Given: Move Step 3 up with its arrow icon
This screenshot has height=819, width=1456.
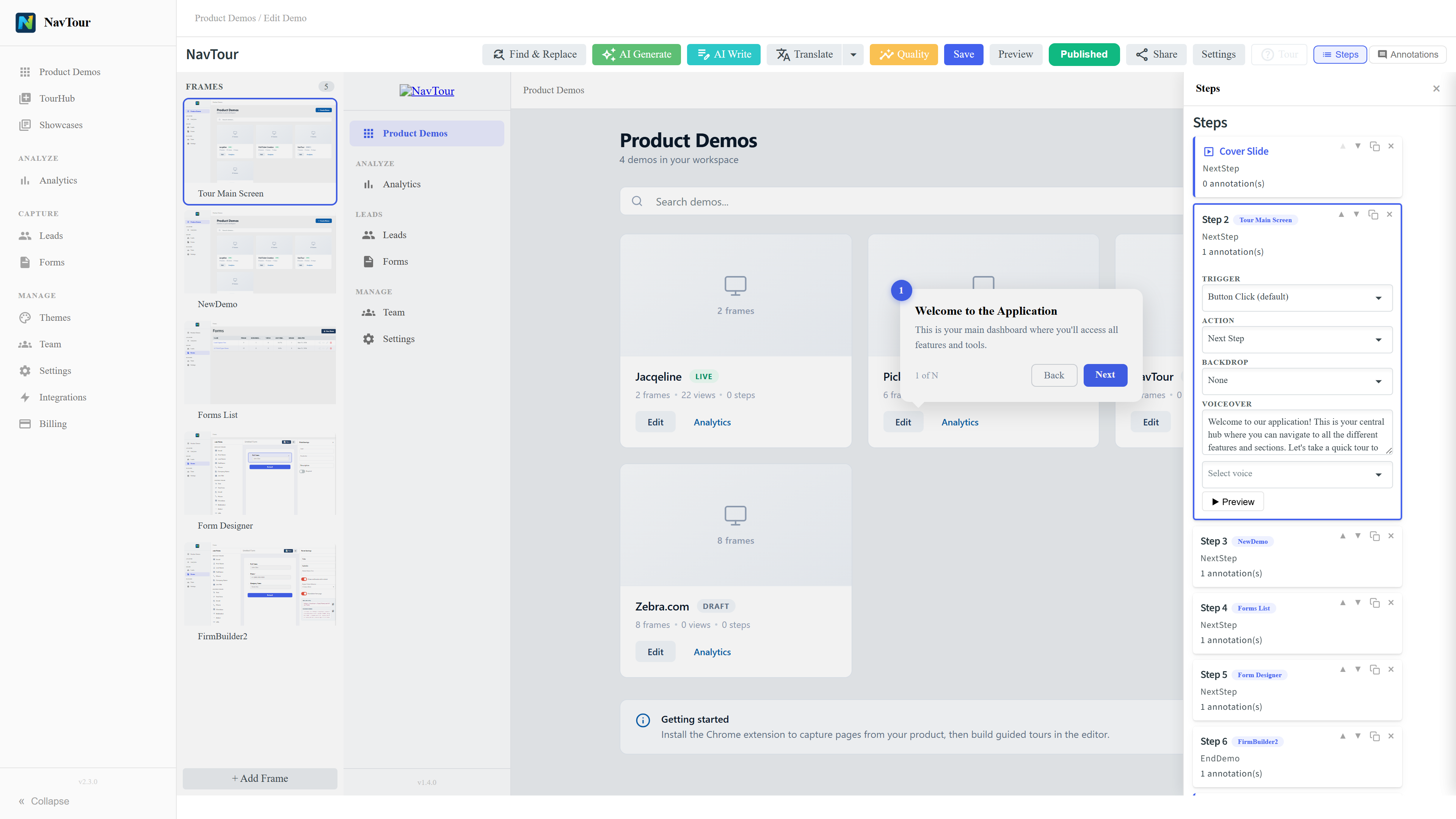Looking at the screenshot, I should pos(1342,536).
